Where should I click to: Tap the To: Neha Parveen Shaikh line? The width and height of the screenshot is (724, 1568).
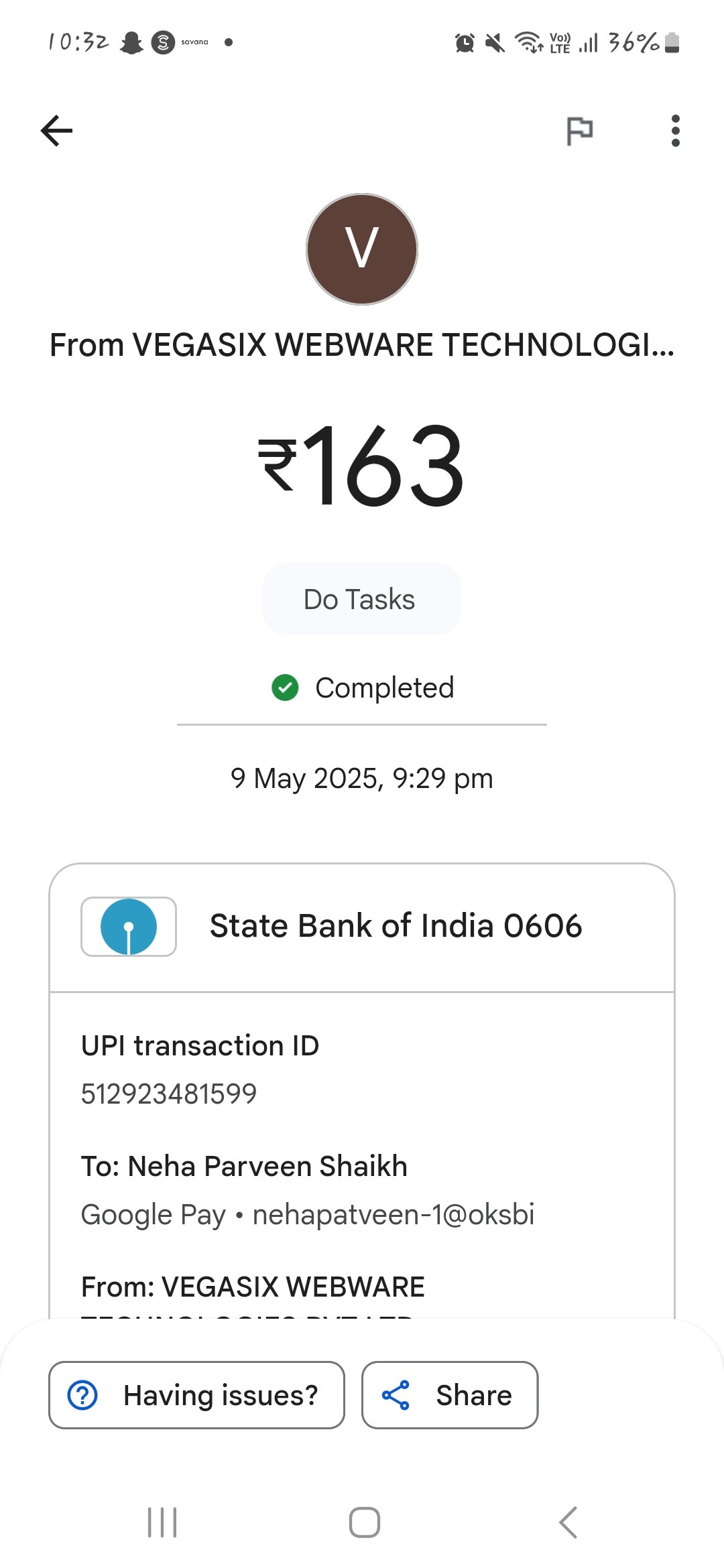tap(244, 1166)
